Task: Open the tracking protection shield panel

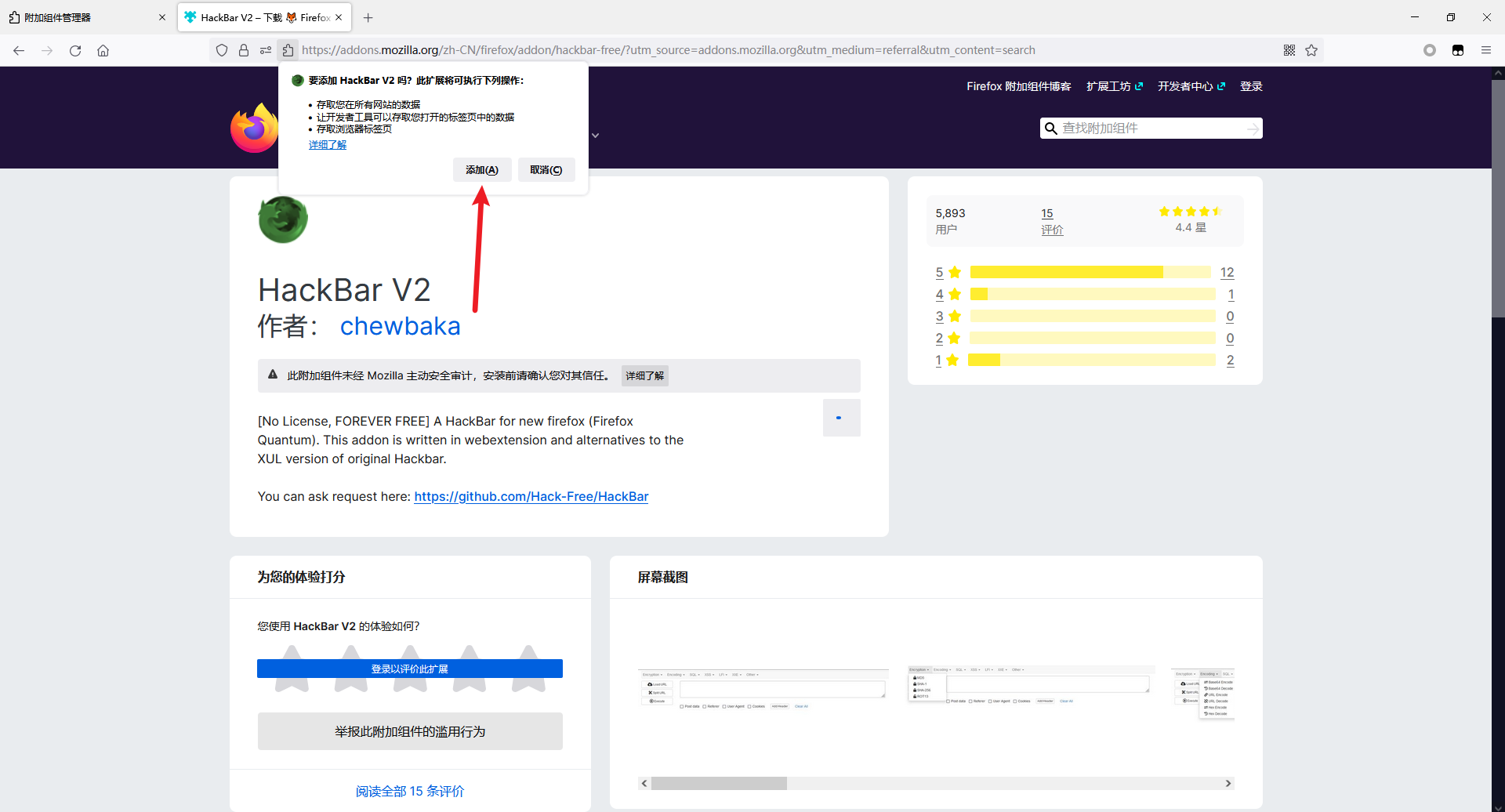Action: (x=222, y=50)
